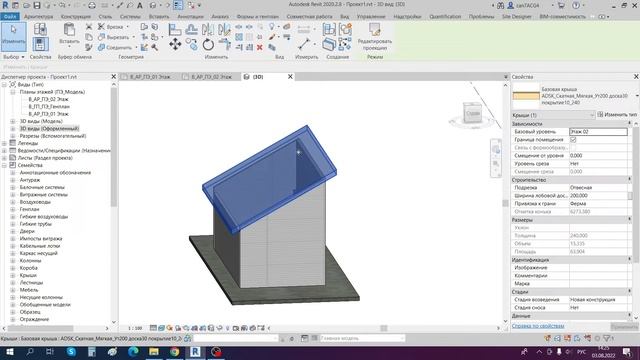Expand the Крыши family category
Viewport: 640px width, 360px height.
[x=13, y=276]
